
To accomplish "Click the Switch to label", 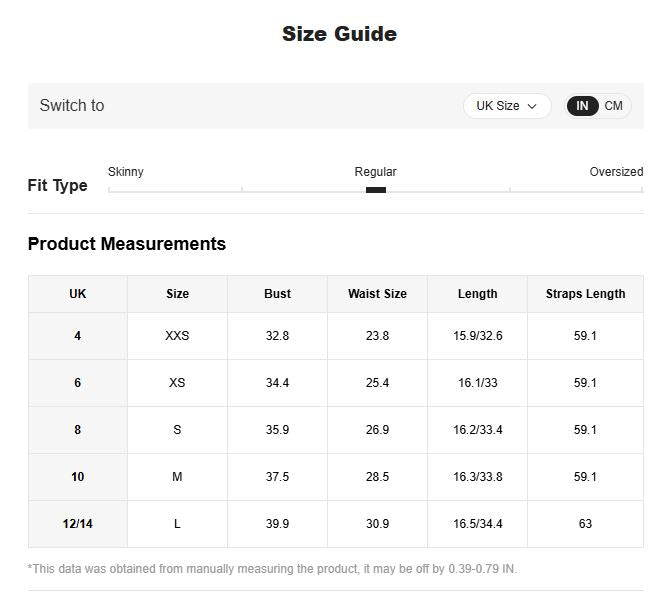I will coord(72,106).
